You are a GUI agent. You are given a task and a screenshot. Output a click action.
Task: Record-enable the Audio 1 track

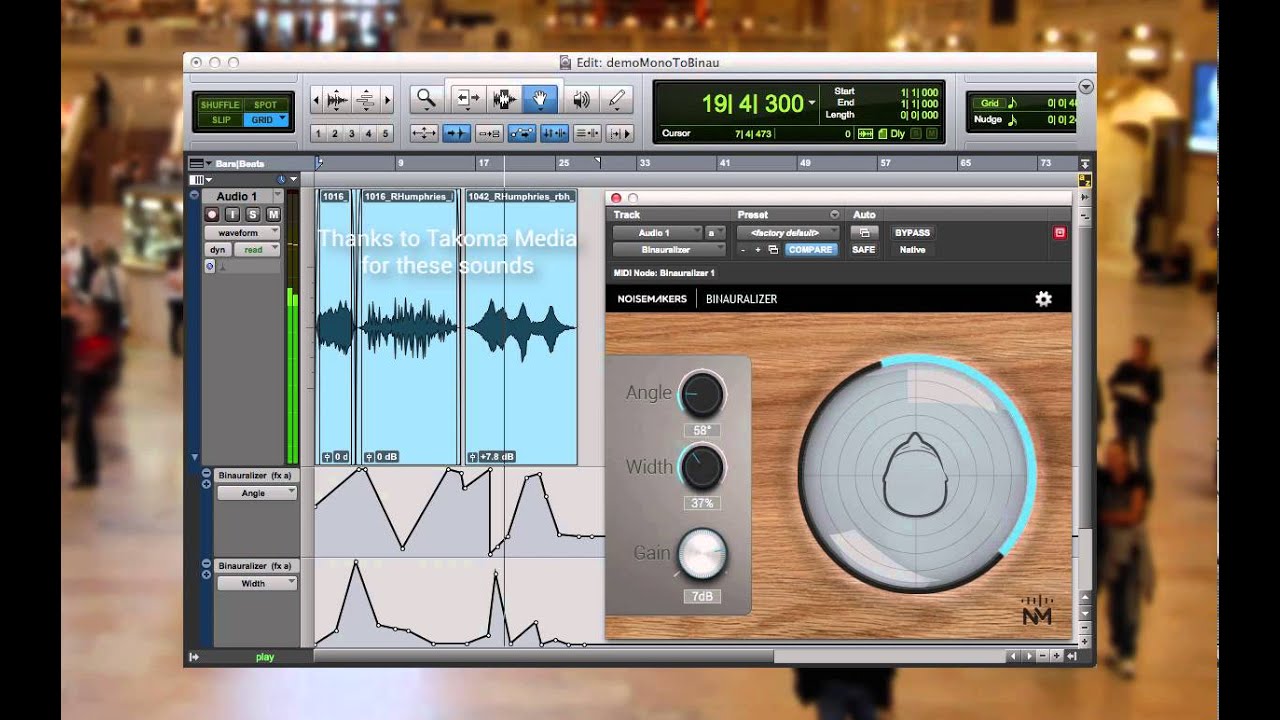point(212,214)
